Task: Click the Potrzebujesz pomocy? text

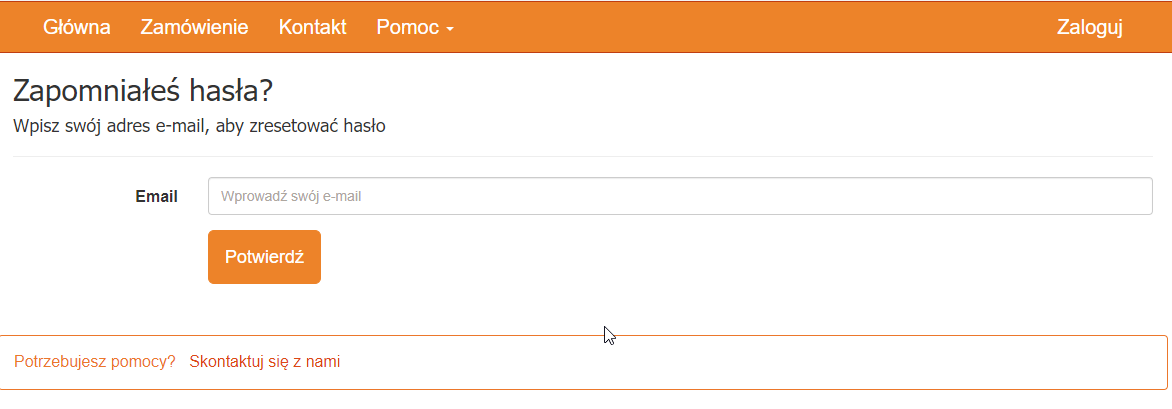Action: (x=95, y=362)
